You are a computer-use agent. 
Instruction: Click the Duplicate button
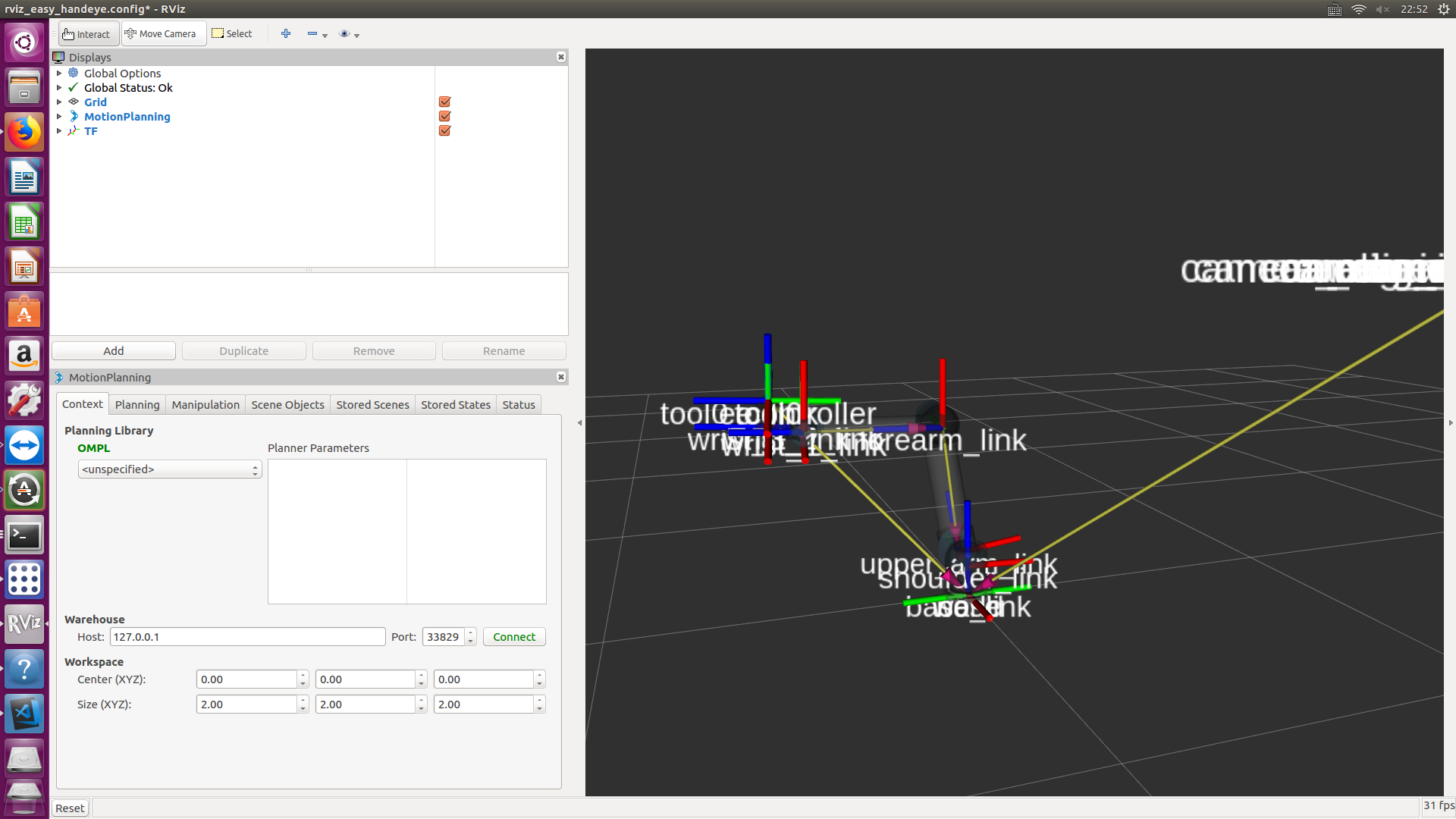pyautogui.click(x=244, y=350)
